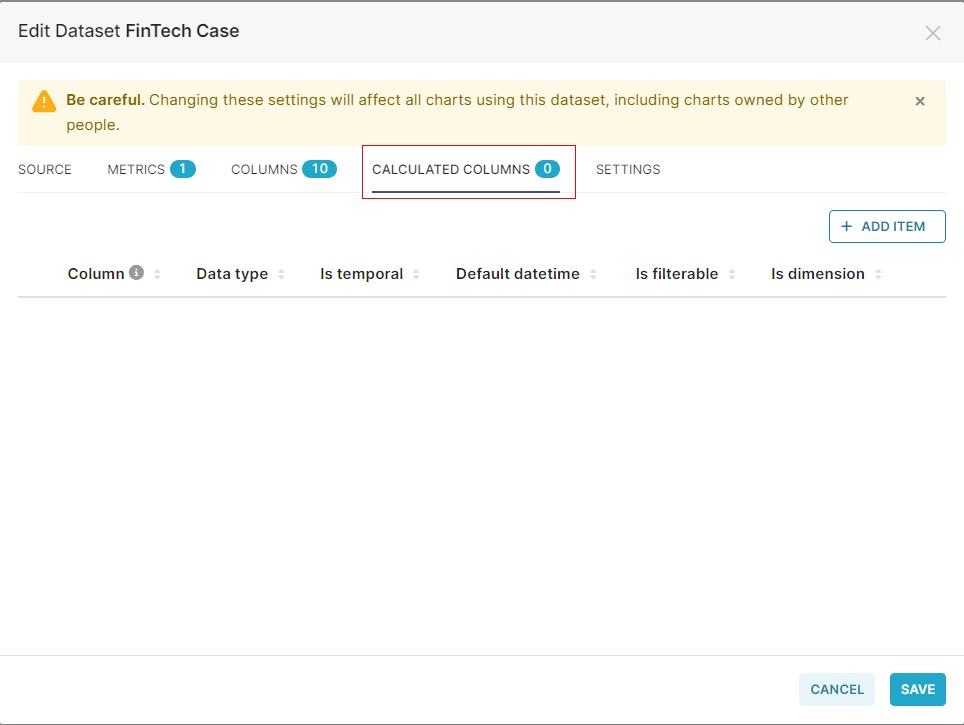Sort by Is temporal sort arrows

[x=416, y=274]
